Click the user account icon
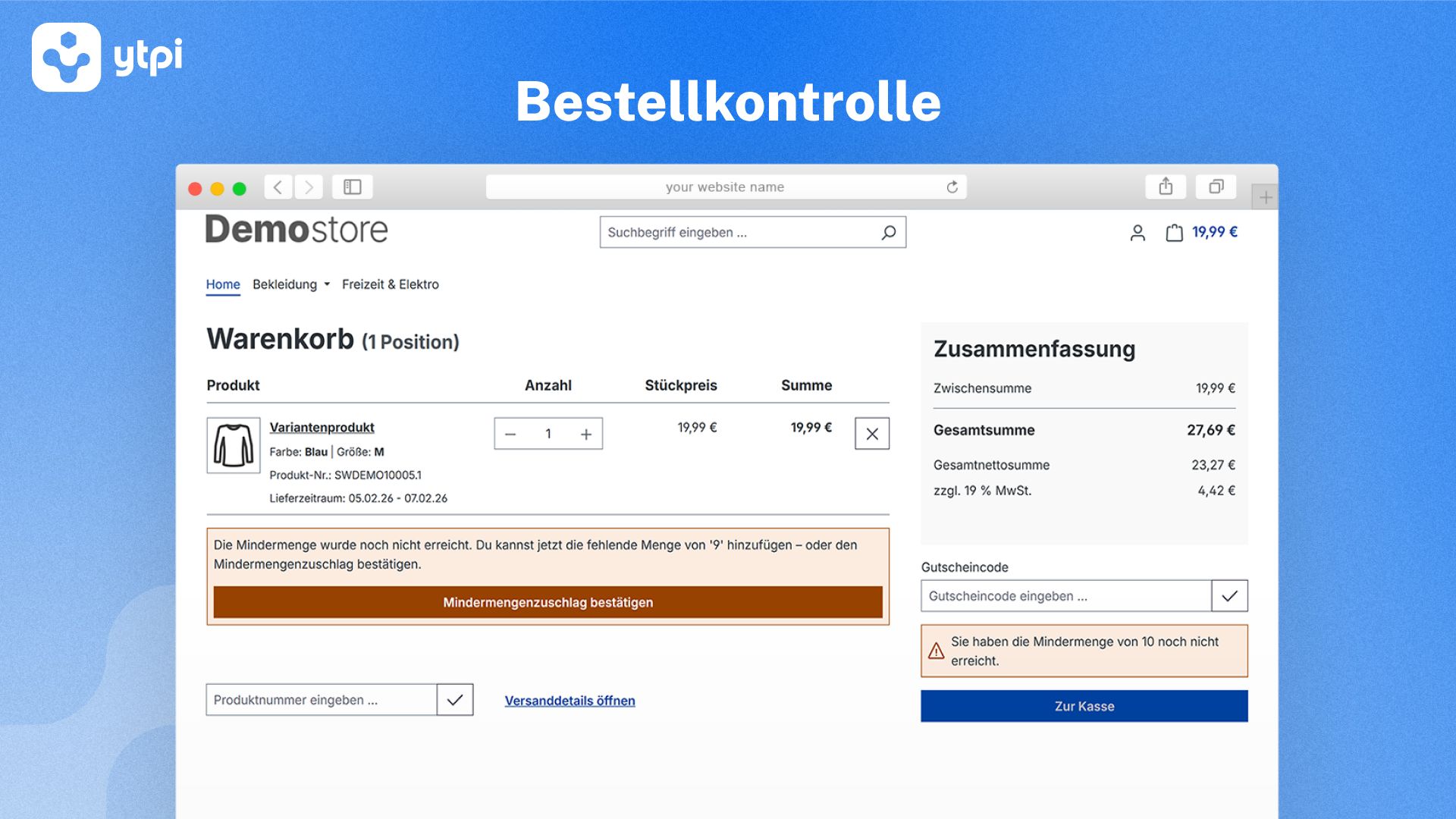 (x=1137, y=233)
